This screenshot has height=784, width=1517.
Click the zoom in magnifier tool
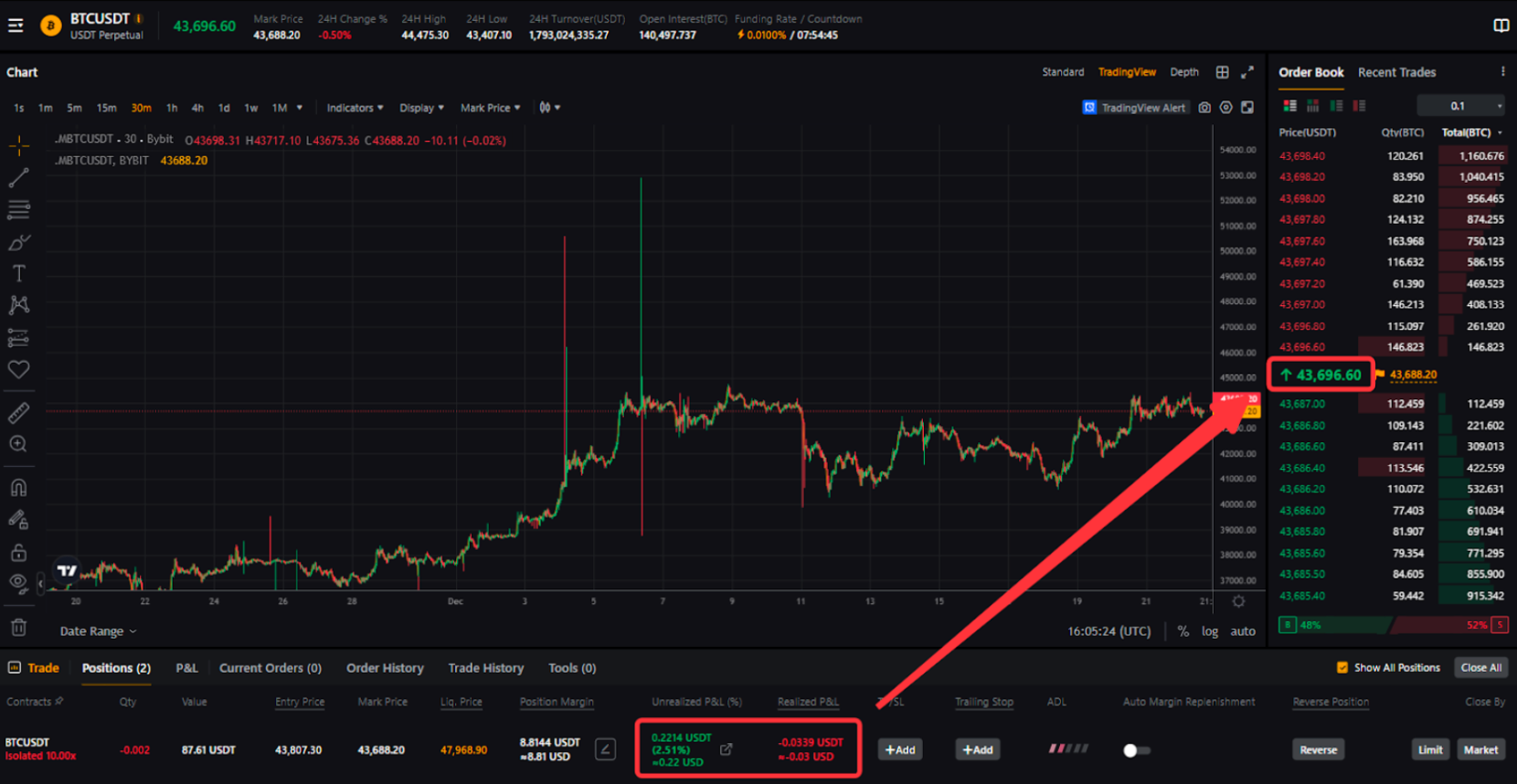18,444
